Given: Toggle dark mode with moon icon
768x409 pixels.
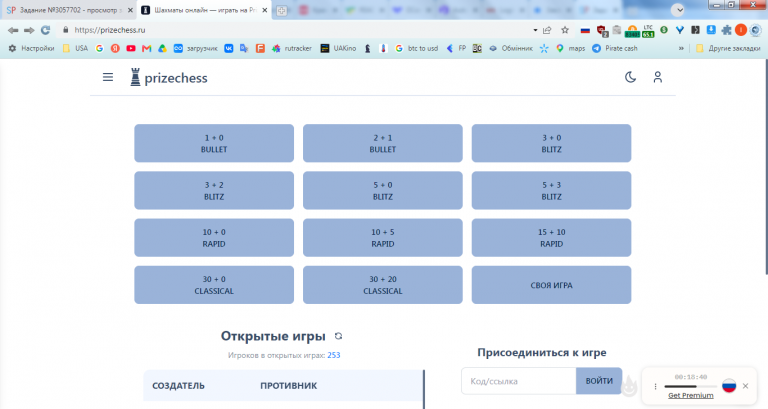Looking at the screenshot, I should (630, 77).
